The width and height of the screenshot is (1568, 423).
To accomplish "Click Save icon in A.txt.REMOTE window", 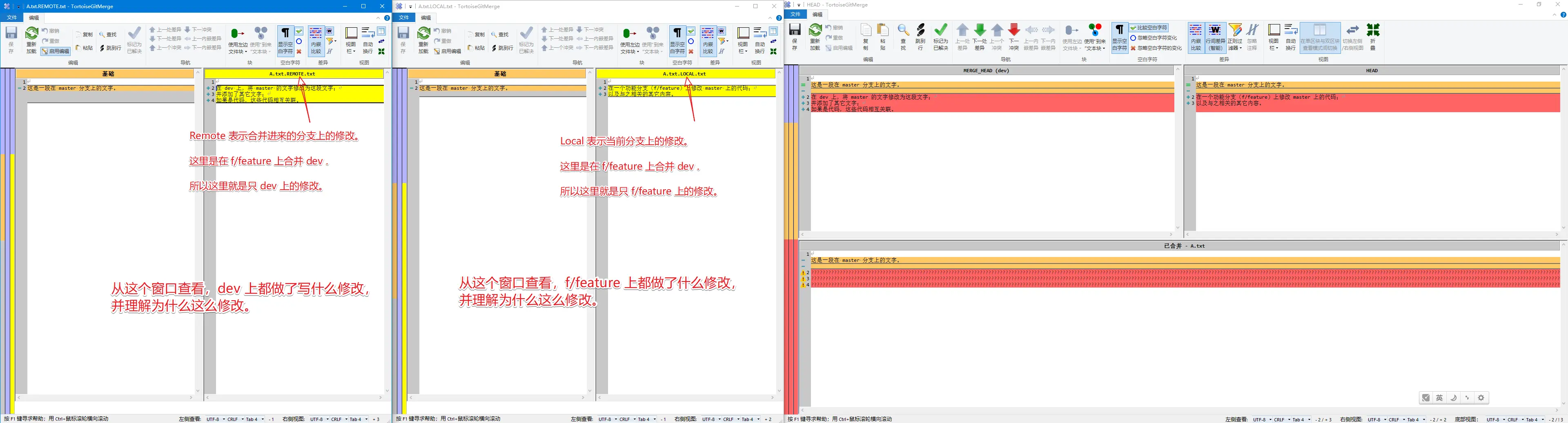I will click(11, 40).
